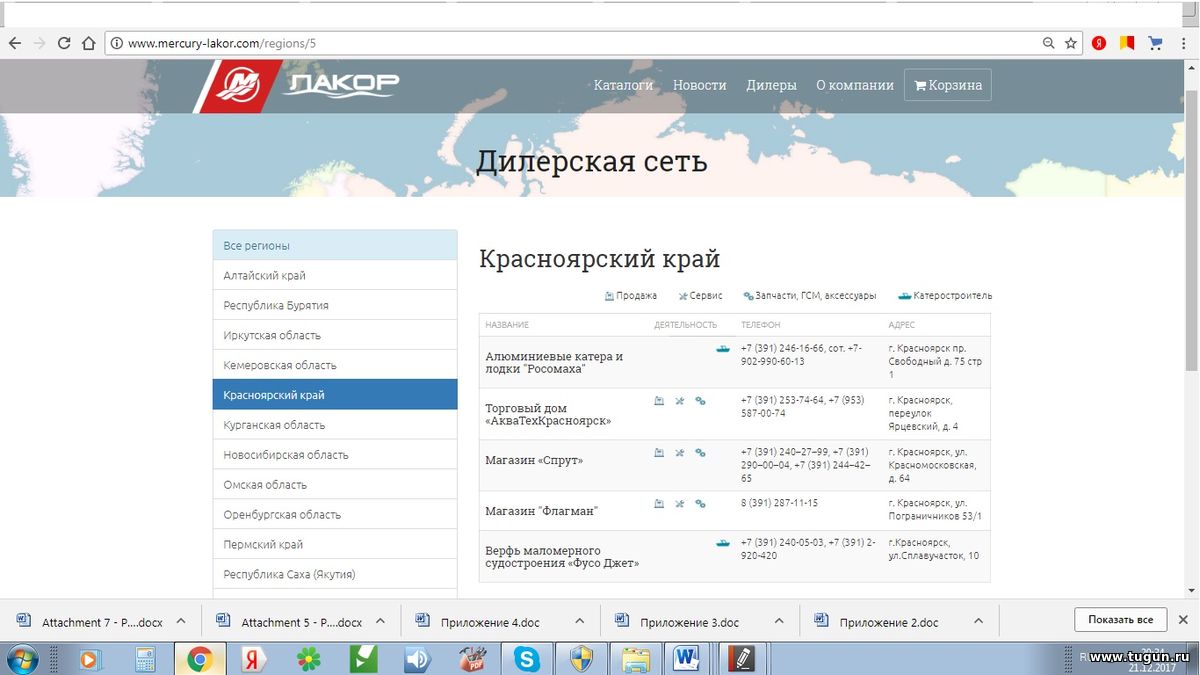Select Красноярский край region
The image size is (1200, 675).
tap(335, 395)
